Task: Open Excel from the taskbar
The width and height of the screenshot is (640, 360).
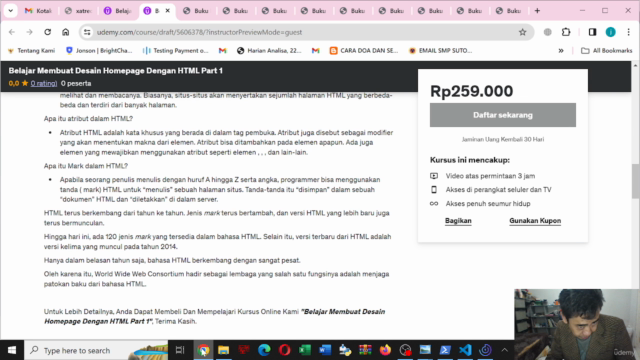Action: 304,350
